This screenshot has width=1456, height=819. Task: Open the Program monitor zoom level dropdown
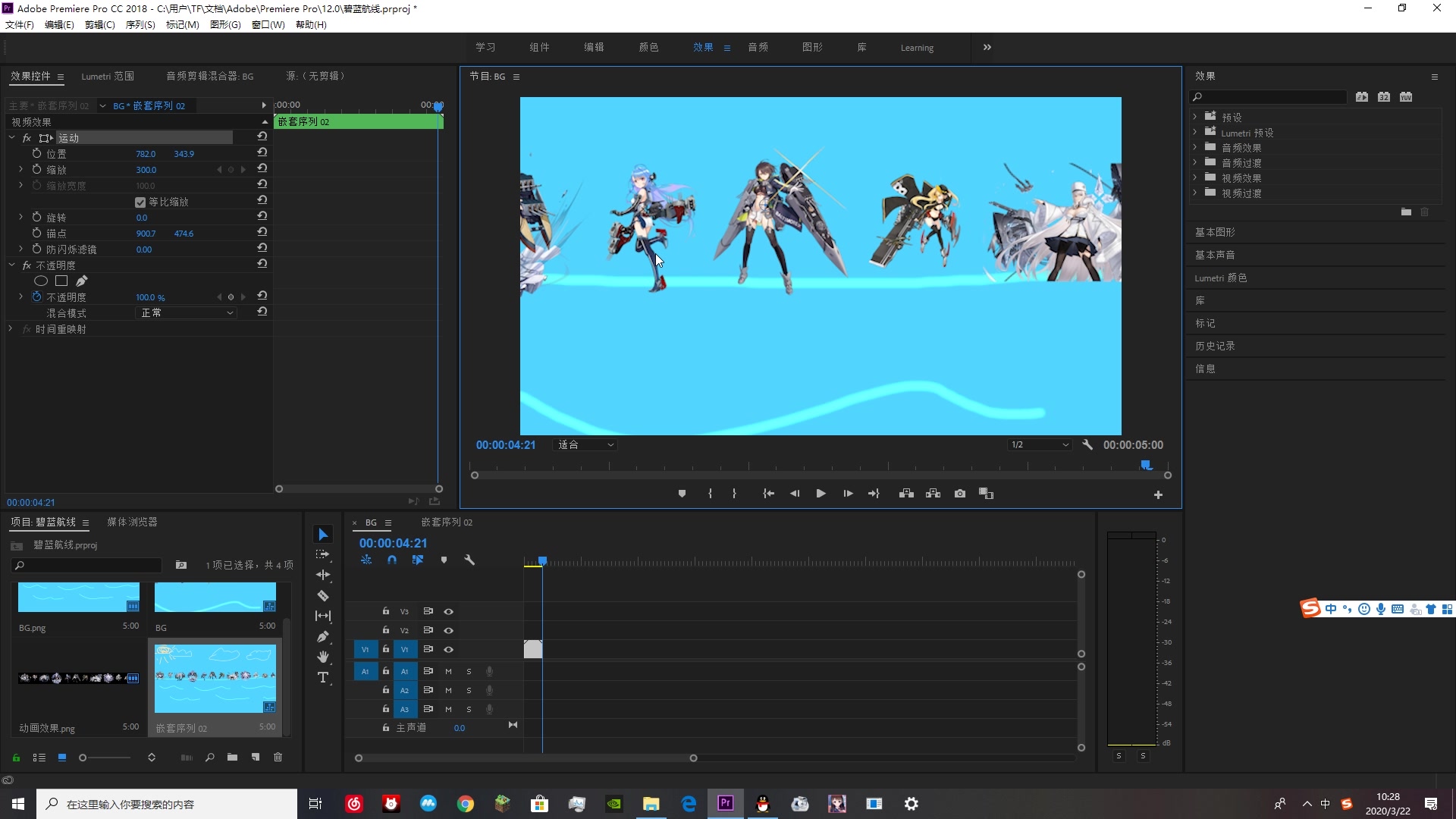tap(585, 445)
